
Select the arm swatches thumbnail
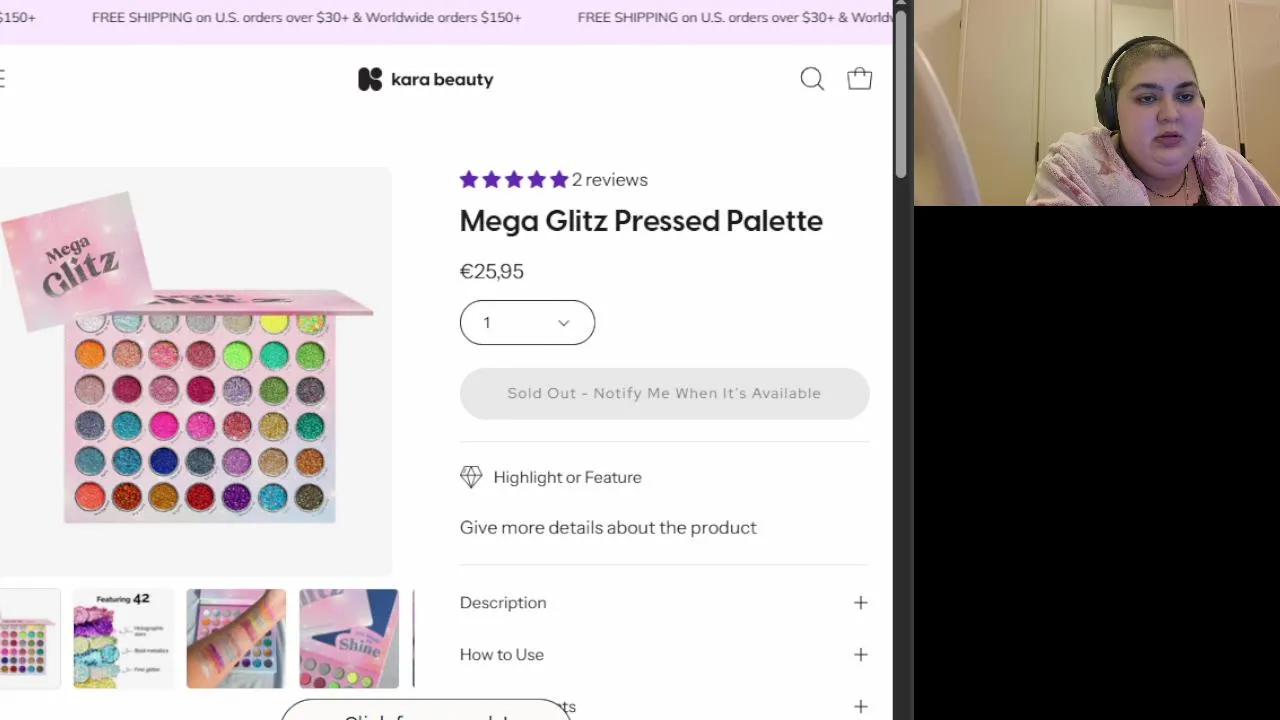point(236,639)
